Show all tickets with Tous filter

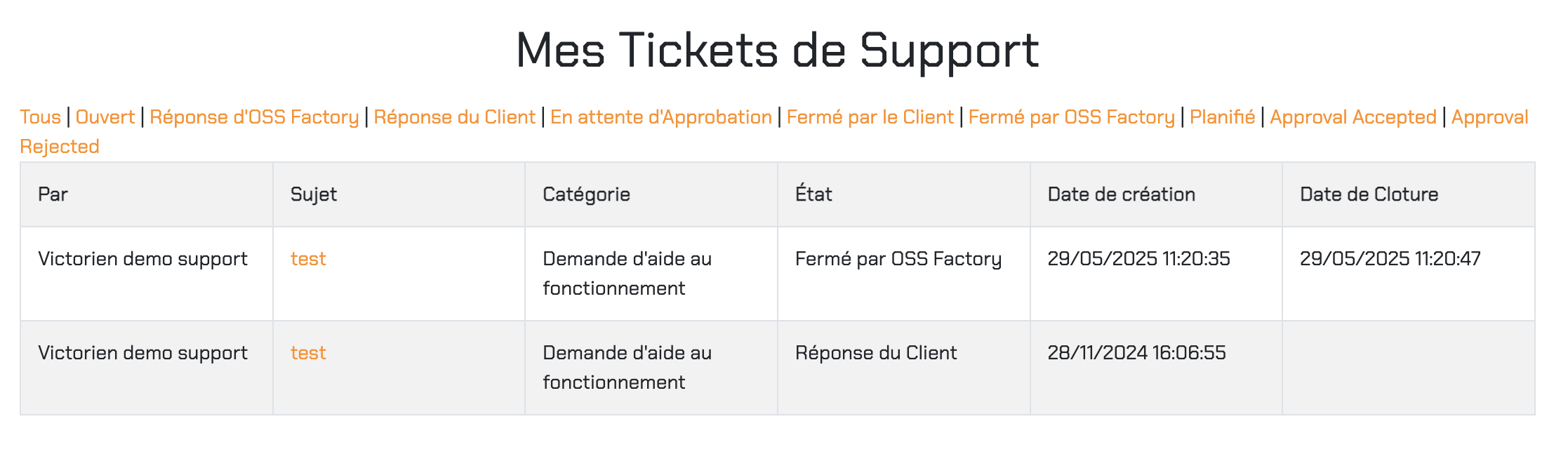pyautogui.click(x=41, y=117)
